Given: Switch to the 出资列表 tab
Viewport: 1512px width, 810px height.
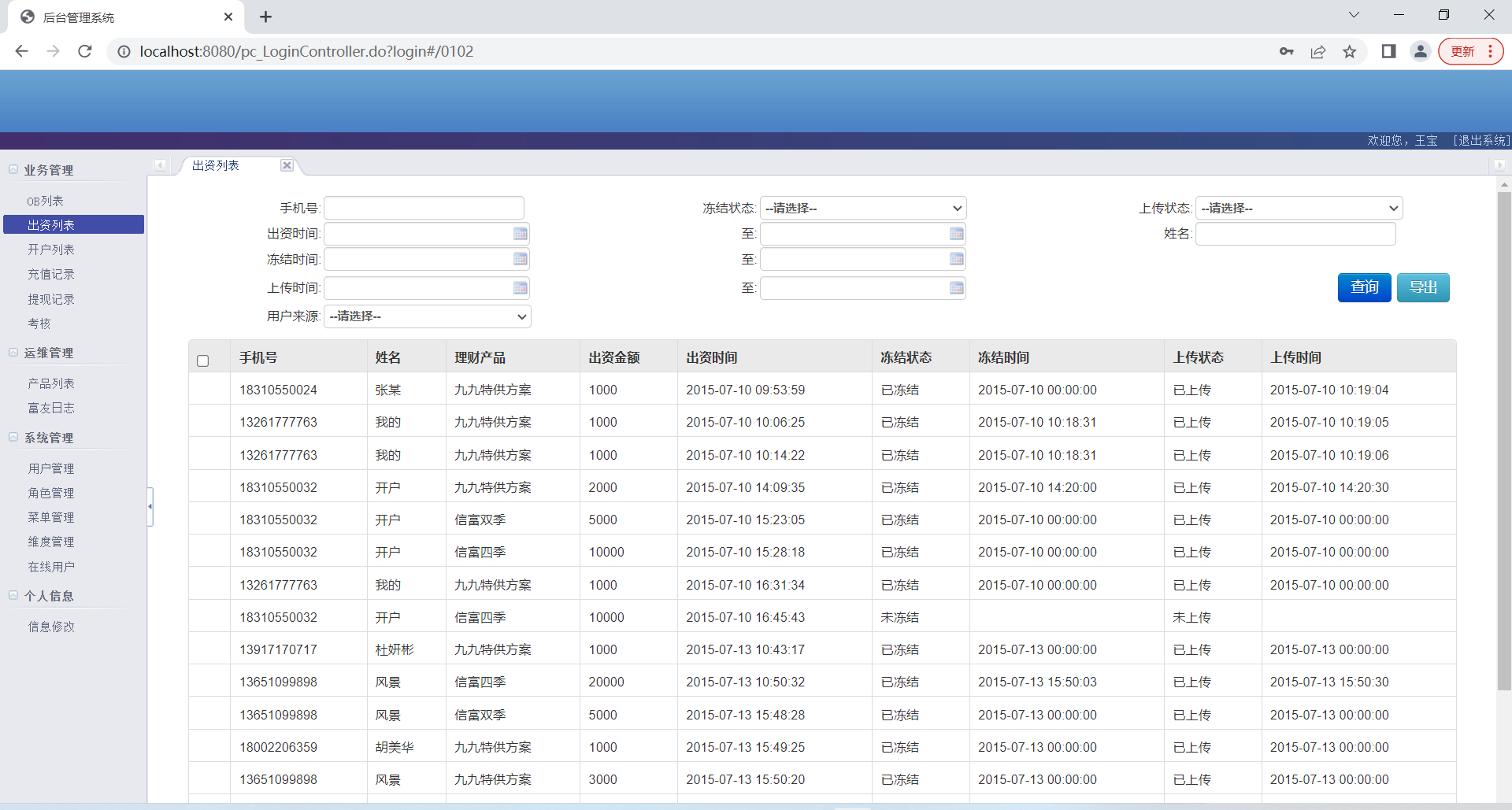Looking at the screenshot, I should click(x=216, y=165).
